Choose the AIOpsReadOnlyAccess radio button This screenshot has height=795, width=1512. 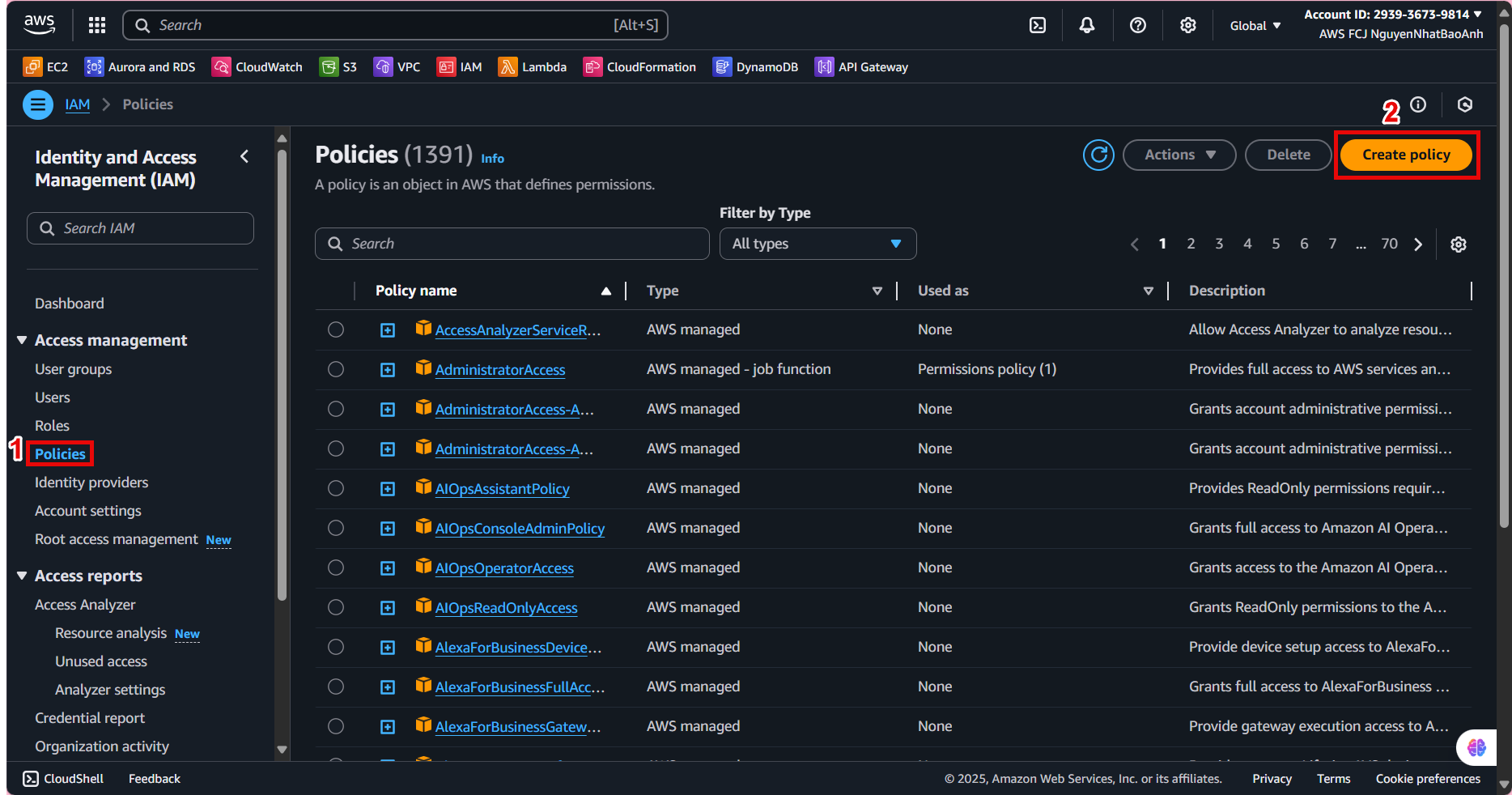(x=336, y=607)
